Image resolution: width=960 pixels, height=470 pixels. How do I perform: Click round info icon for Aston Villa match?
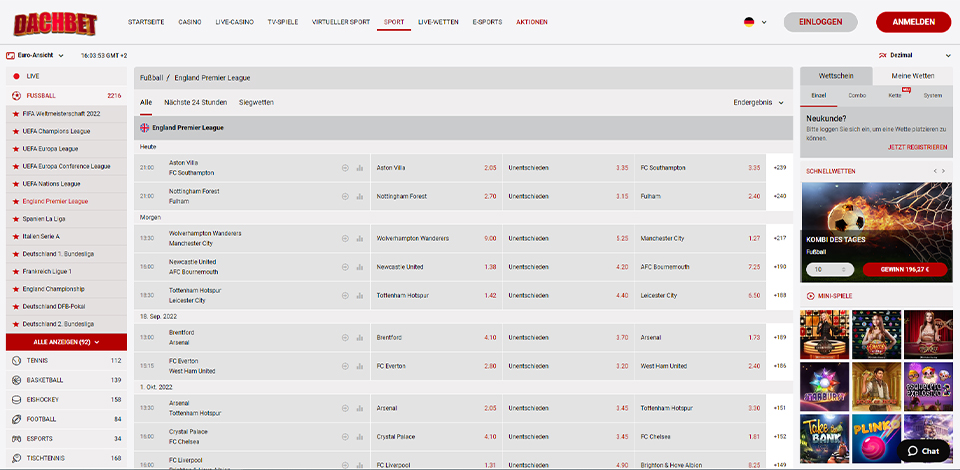tap(345, 168)
